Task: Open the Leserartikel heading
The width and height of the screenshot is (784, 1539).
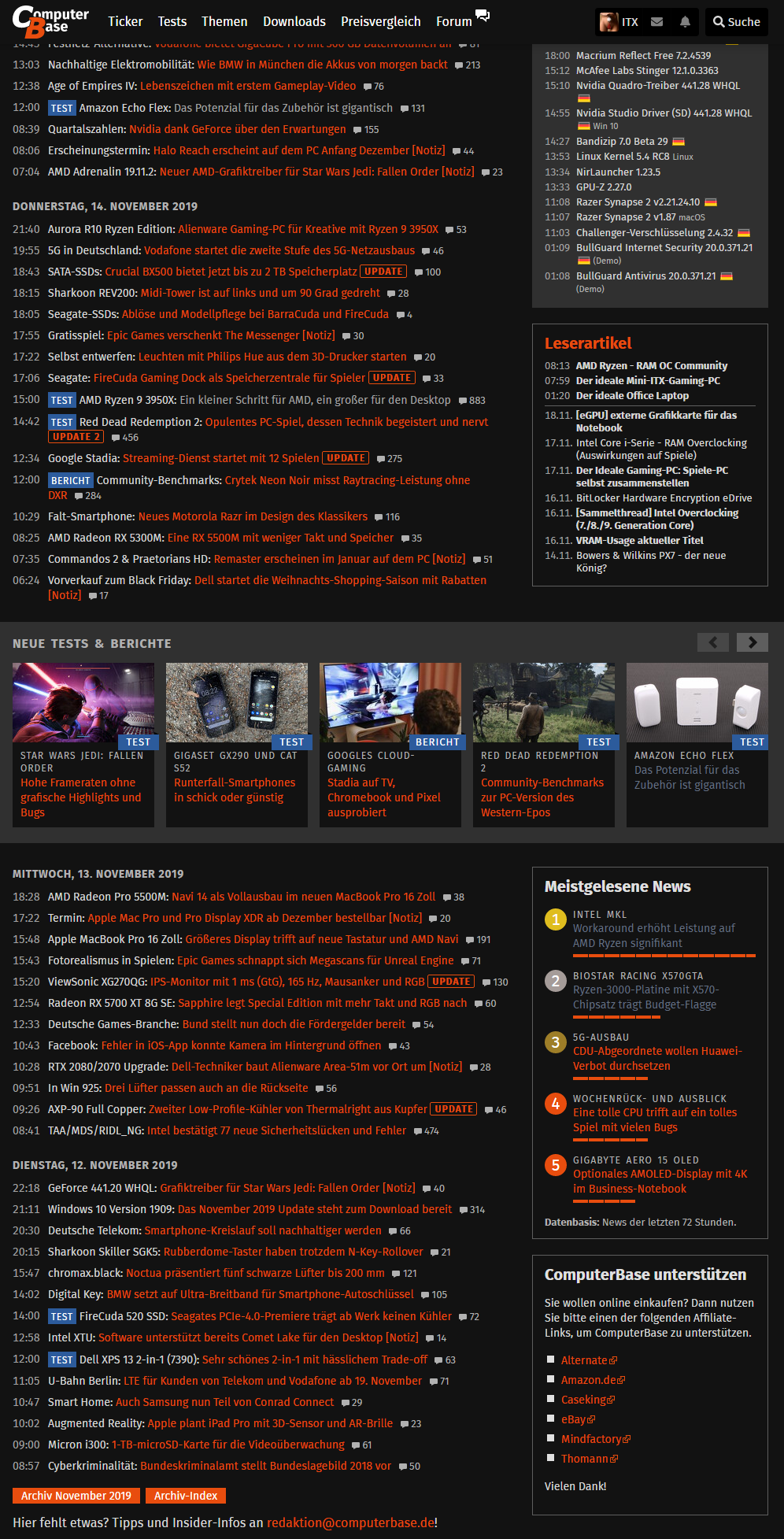Action: [x=588, y=343]
